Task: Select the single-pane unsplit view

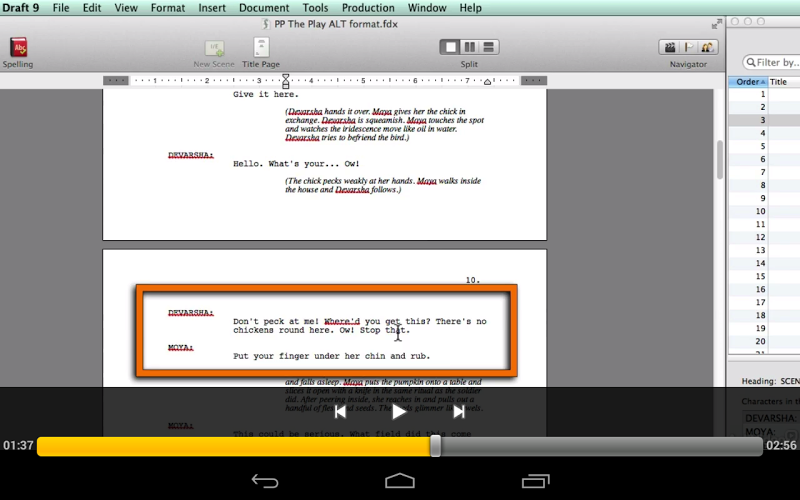Action: click(x=451, y=47)
